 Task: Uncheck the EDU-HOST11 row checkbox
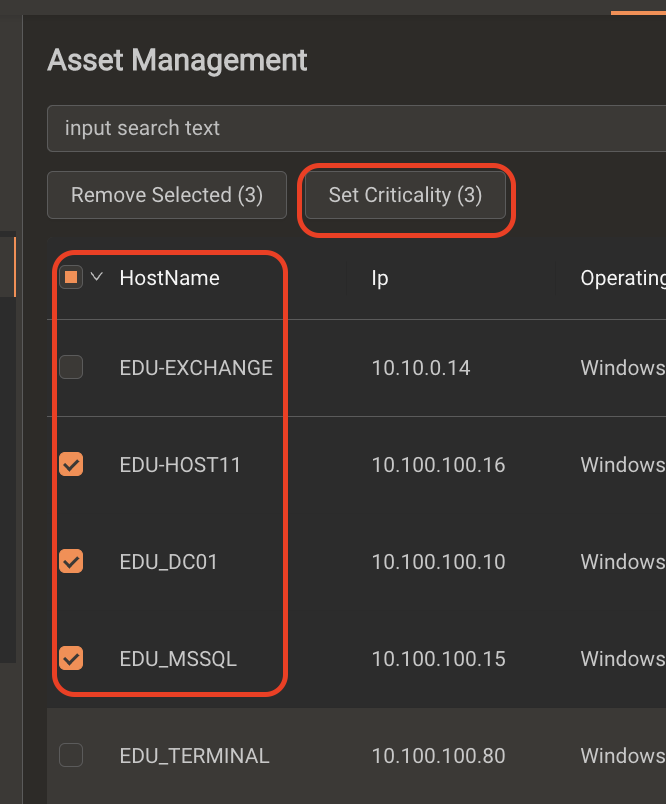[x=71, y=464]
